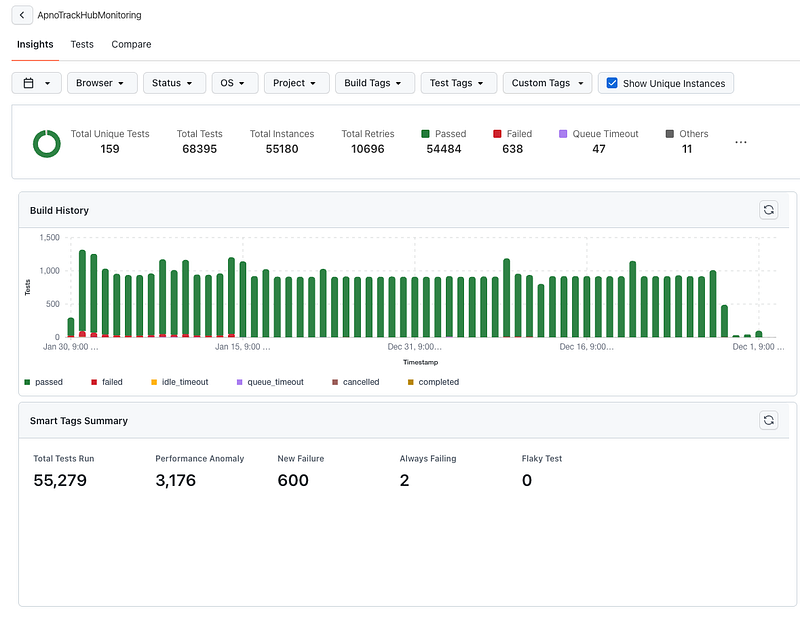Click the tallest bar in Build History
This screenshot has width=800, height=619.
[82, 293]
